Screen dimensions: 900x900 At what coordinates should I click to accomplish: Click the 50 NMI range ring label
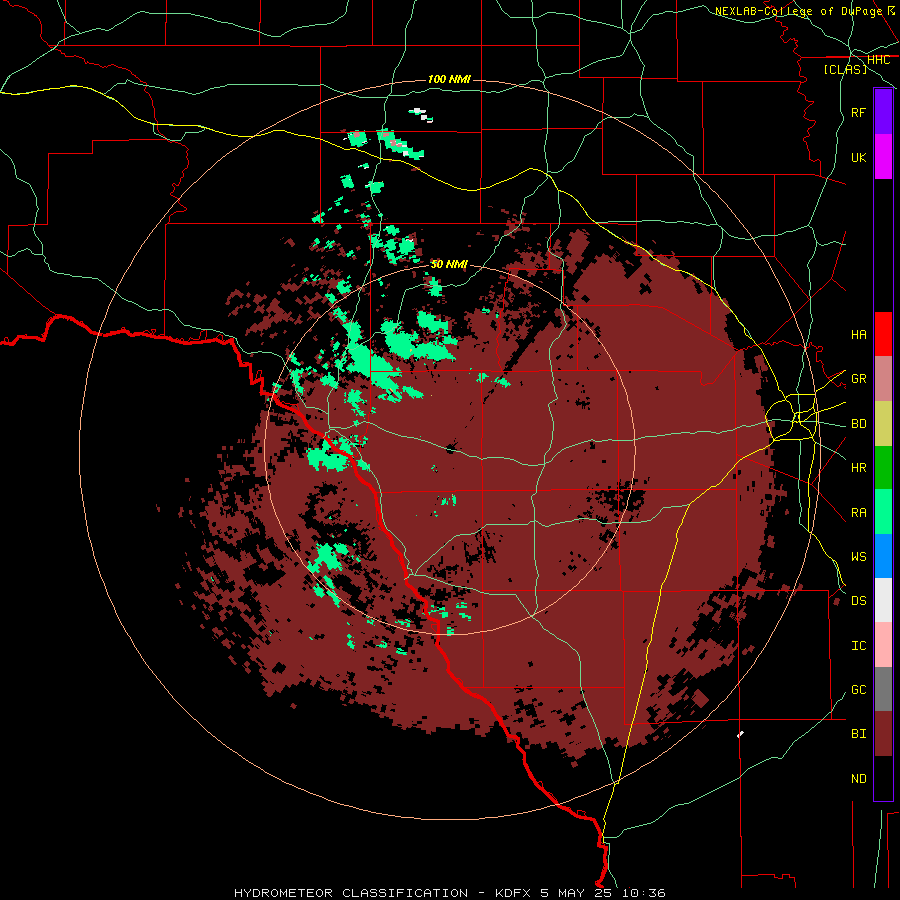[x=449, y=264]
